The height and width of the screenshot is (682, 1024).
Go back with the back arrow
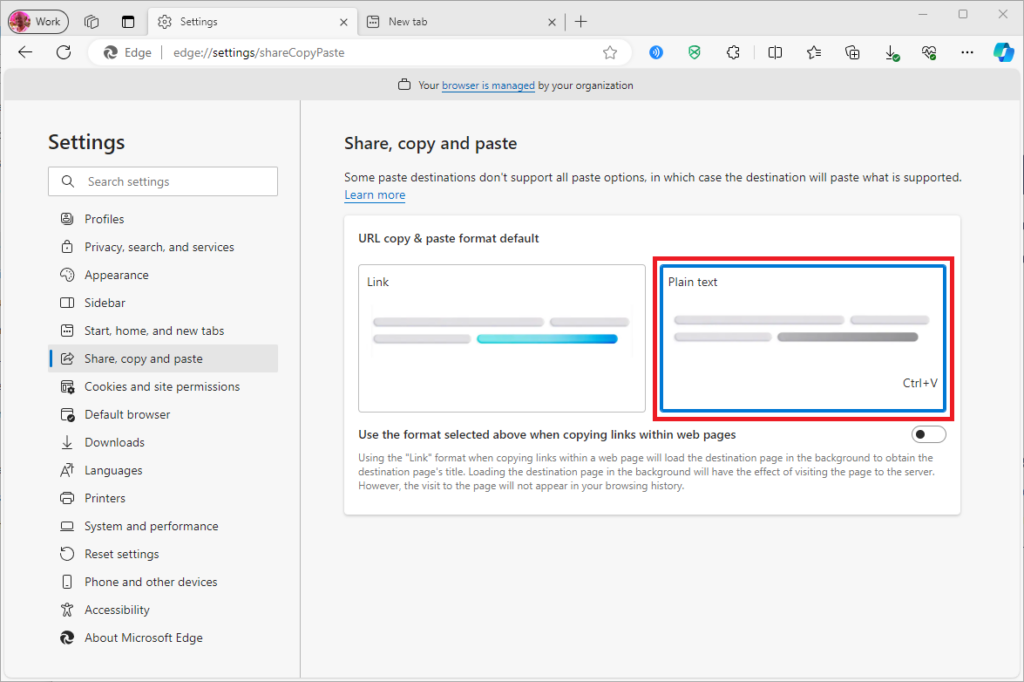tap(25, 52)
